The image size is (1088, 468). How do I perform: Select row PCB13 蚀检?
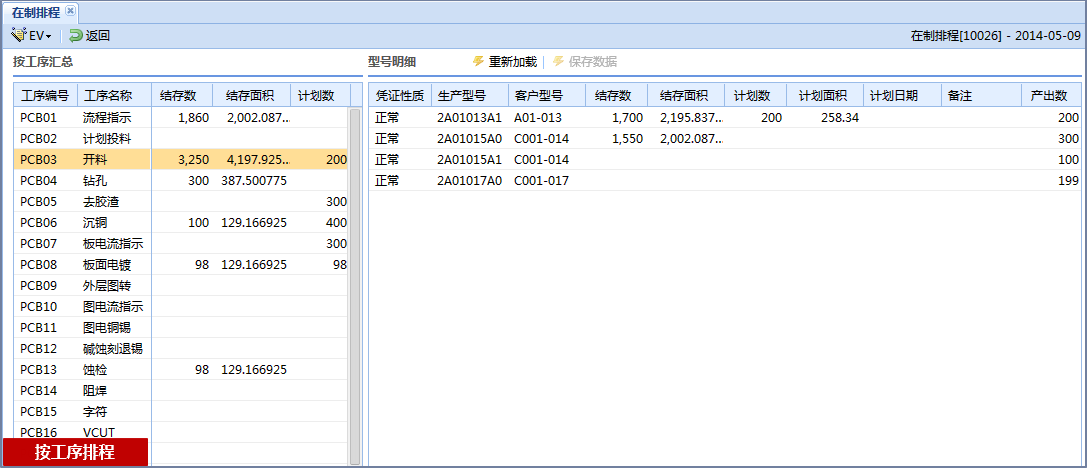point(182,369)
